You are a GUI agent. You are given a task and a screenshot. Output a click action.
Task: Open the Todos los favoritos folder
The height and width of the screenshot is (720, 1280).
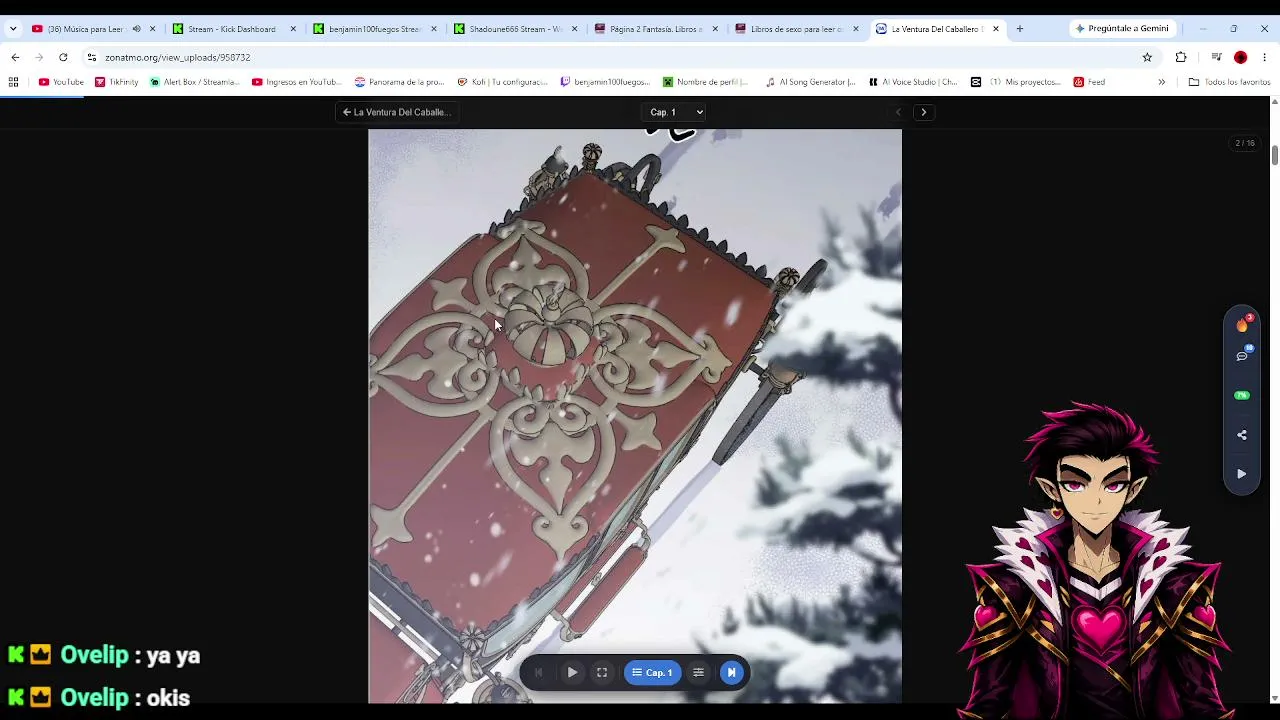click(x=1229, y=82)
